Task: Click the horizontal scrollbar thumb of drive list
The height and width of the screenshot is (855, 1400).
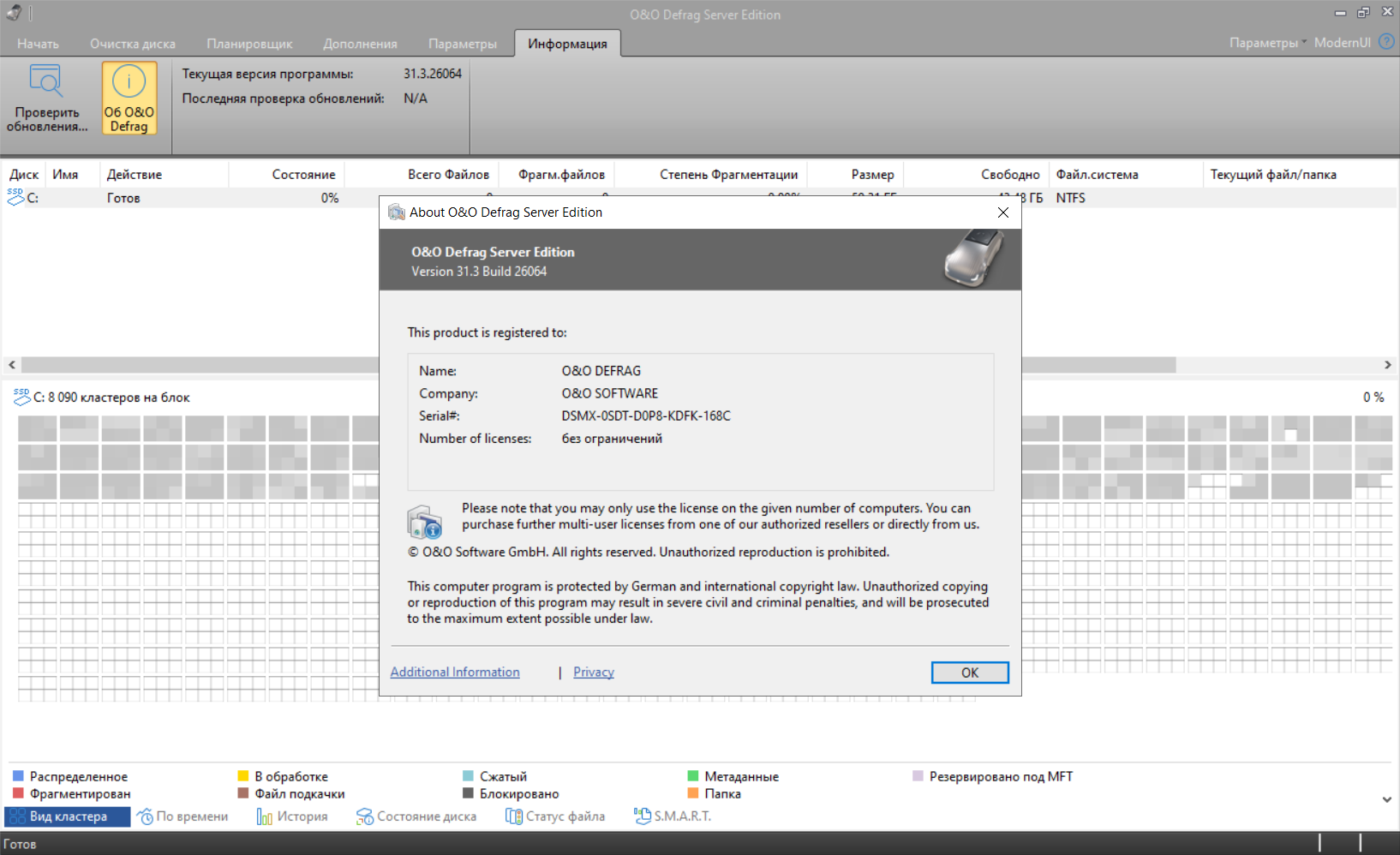Action: click(x=600, y=365)
